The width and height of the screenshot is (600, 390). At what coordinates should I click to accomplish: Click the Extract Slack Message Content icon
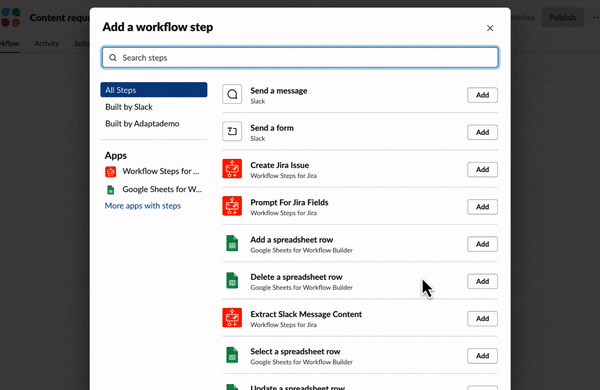pyautogui.click(x=232, y=318)
